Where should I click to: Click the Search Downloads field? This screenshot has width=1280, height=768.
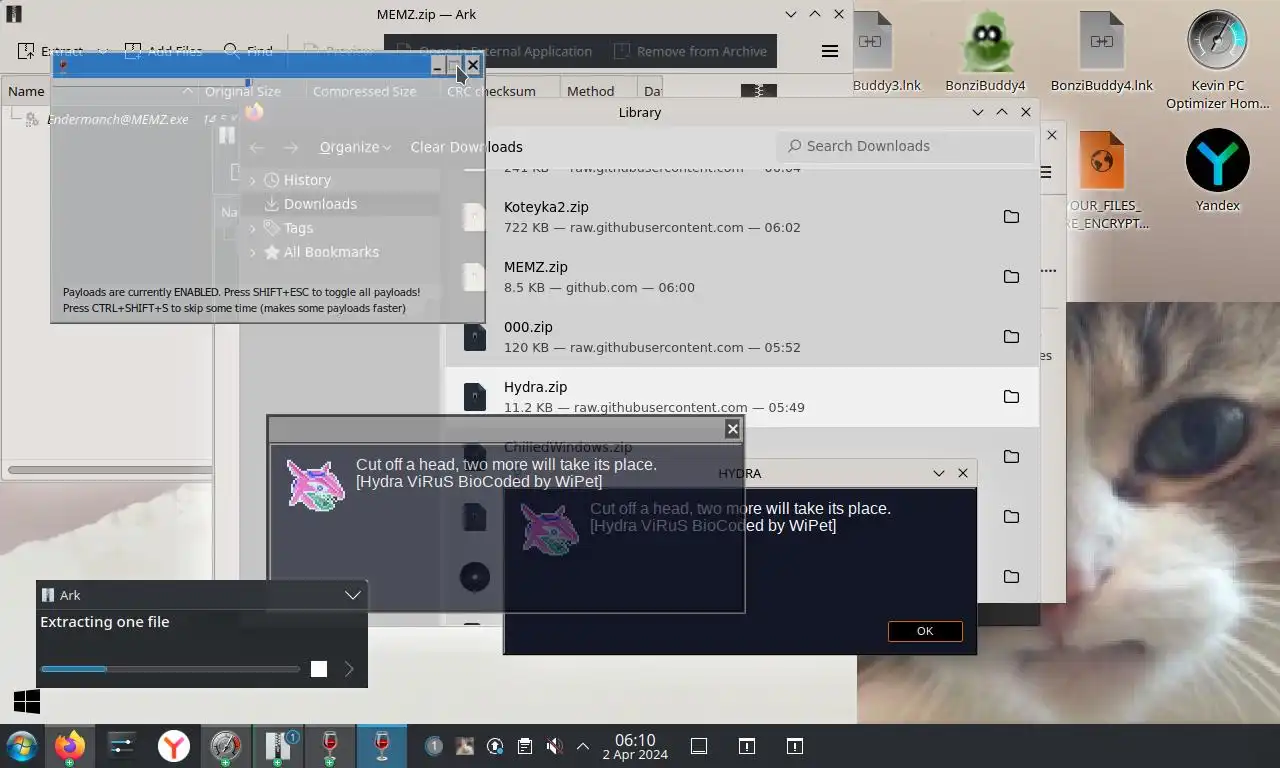pyautogui.click(x=905, y=146)
